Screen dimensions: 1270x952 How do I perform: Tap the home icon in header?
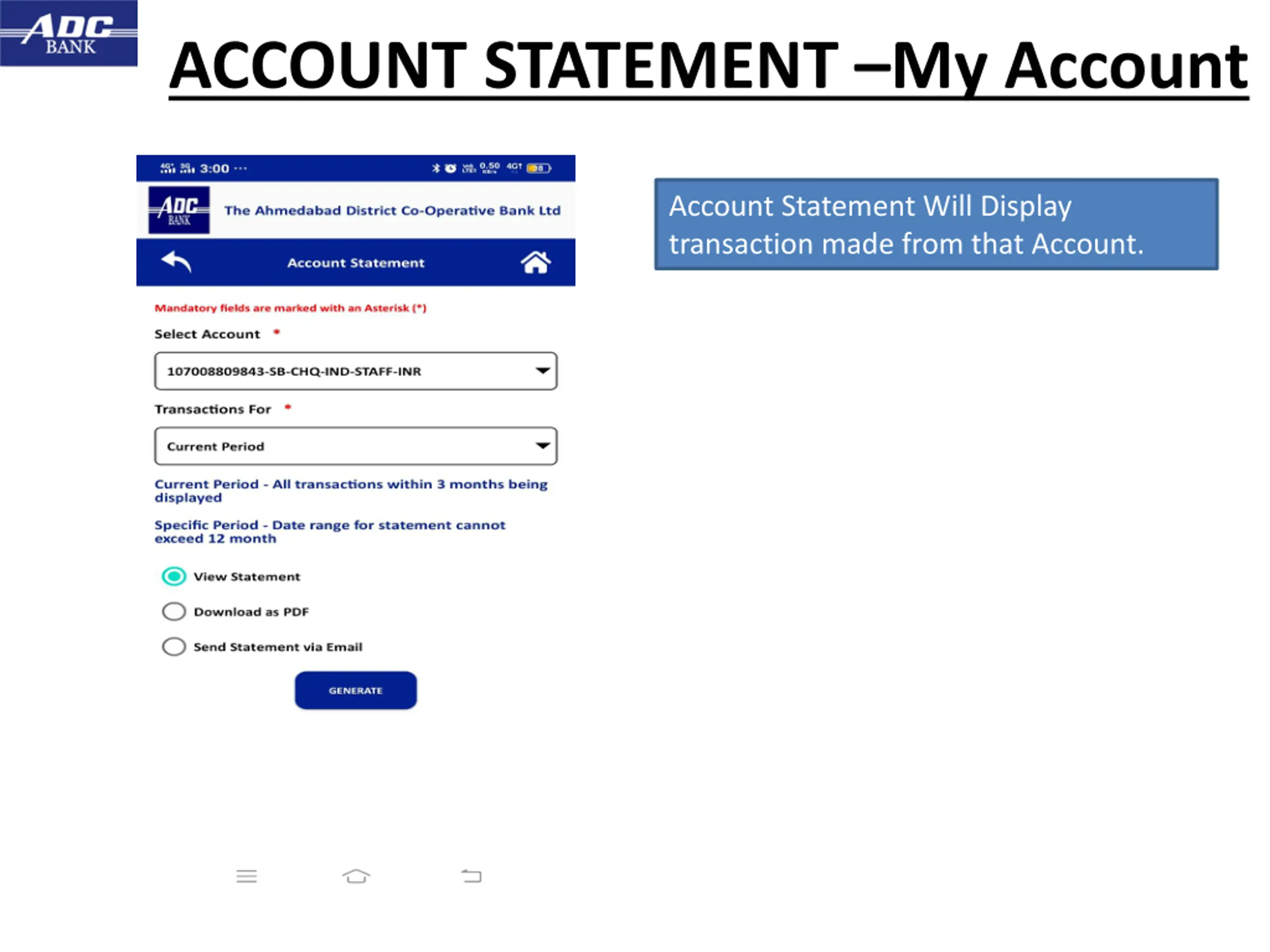(x=535, y=262)
